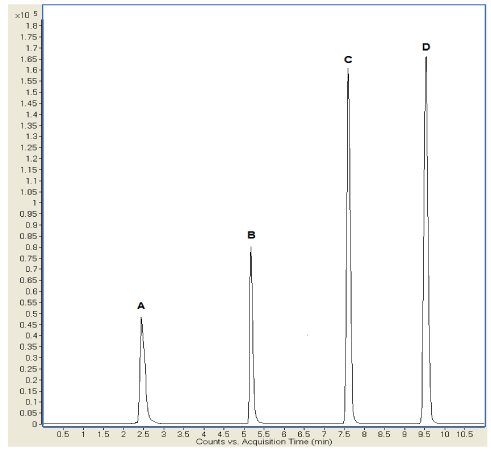Select the peak label A
491x457 pixels.
[x=141, y=306]
